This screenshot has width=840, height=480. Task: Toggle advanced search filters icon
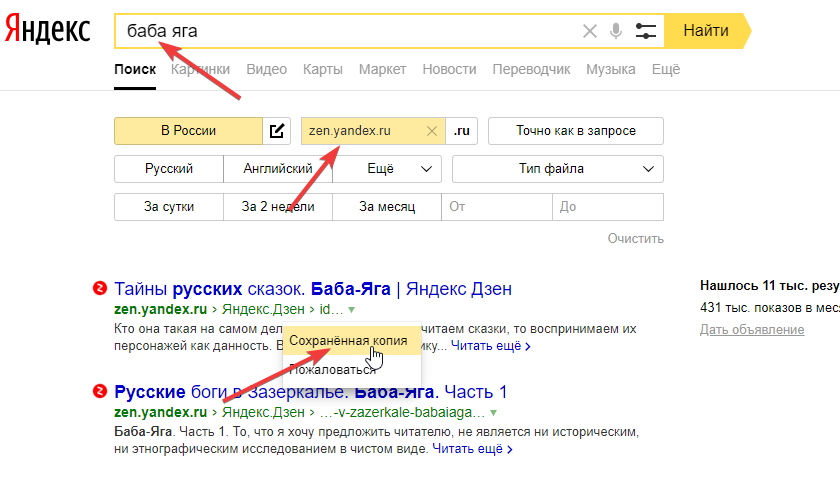[x=646, y=31]
